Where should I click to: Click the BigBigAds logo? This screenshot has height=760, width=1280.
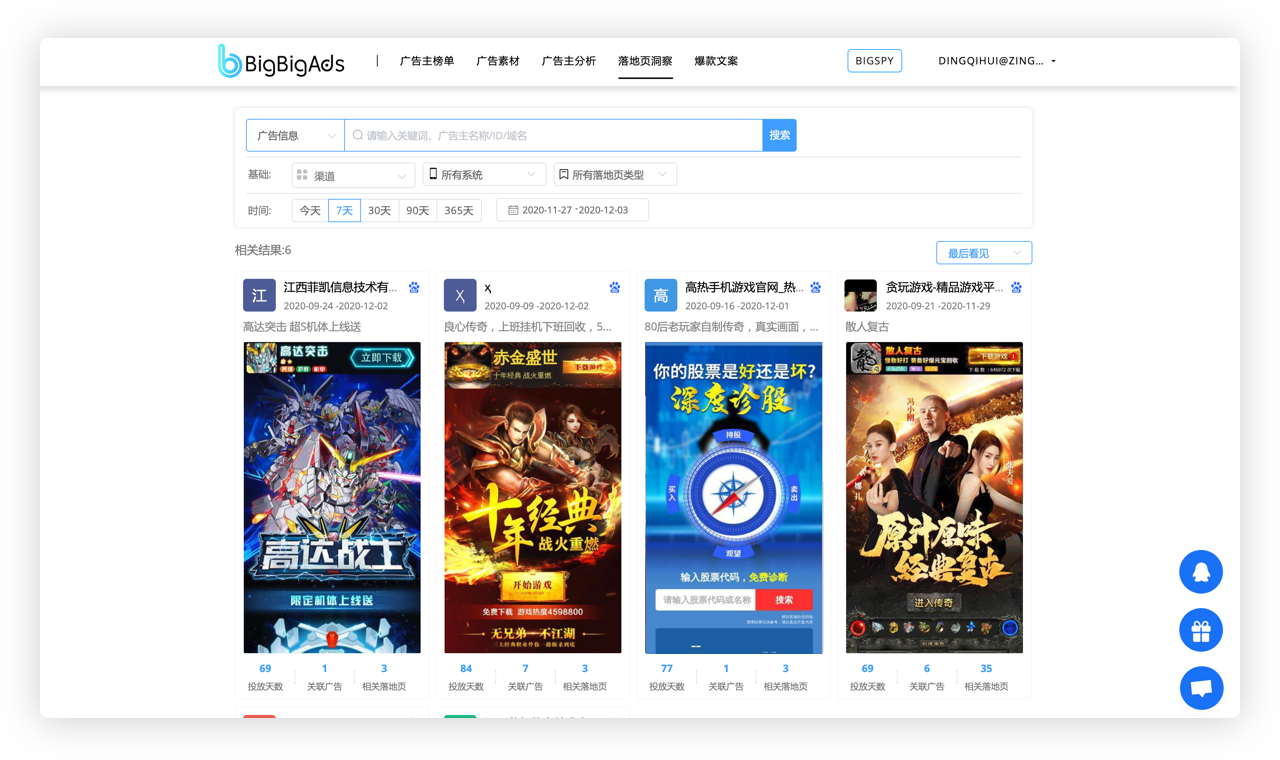(x=281, y=61)
